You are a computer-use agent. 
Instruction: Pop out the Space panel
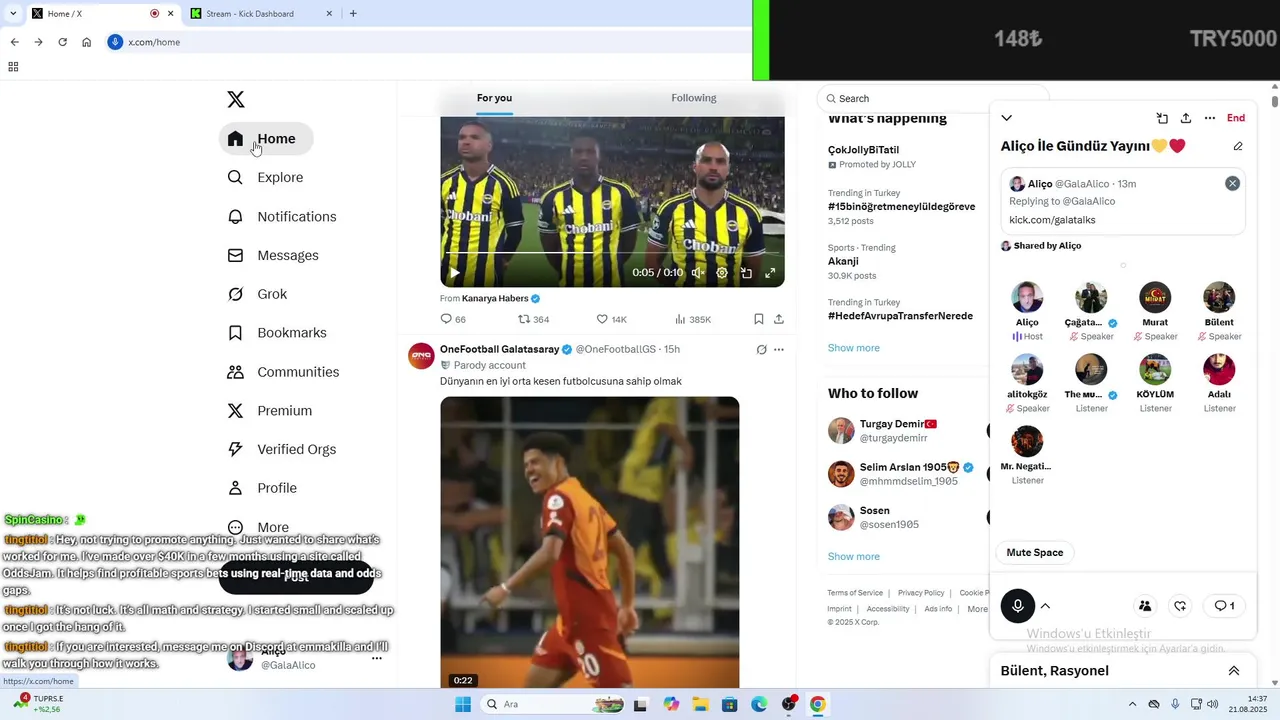click(x=1162, y=118)
